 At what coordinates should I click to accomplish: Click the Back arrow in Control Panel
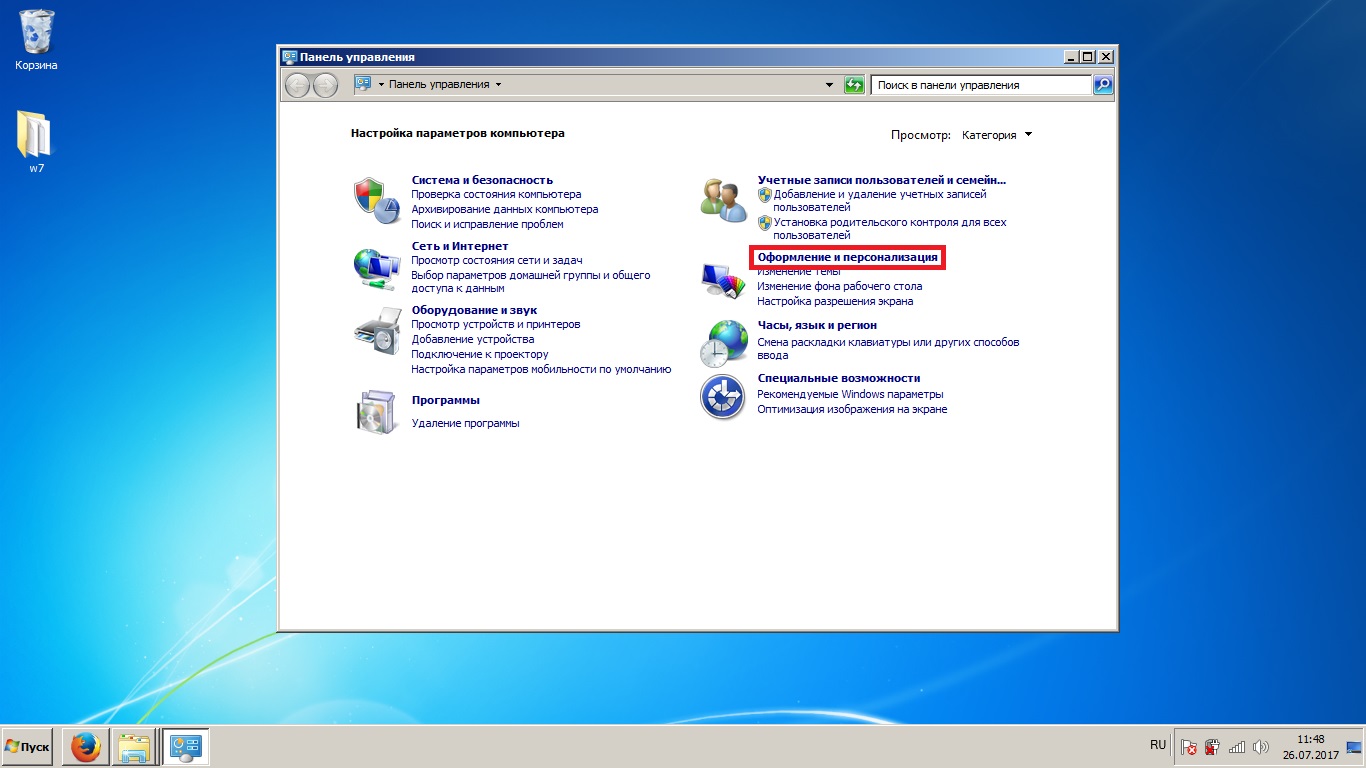point(298,85)
